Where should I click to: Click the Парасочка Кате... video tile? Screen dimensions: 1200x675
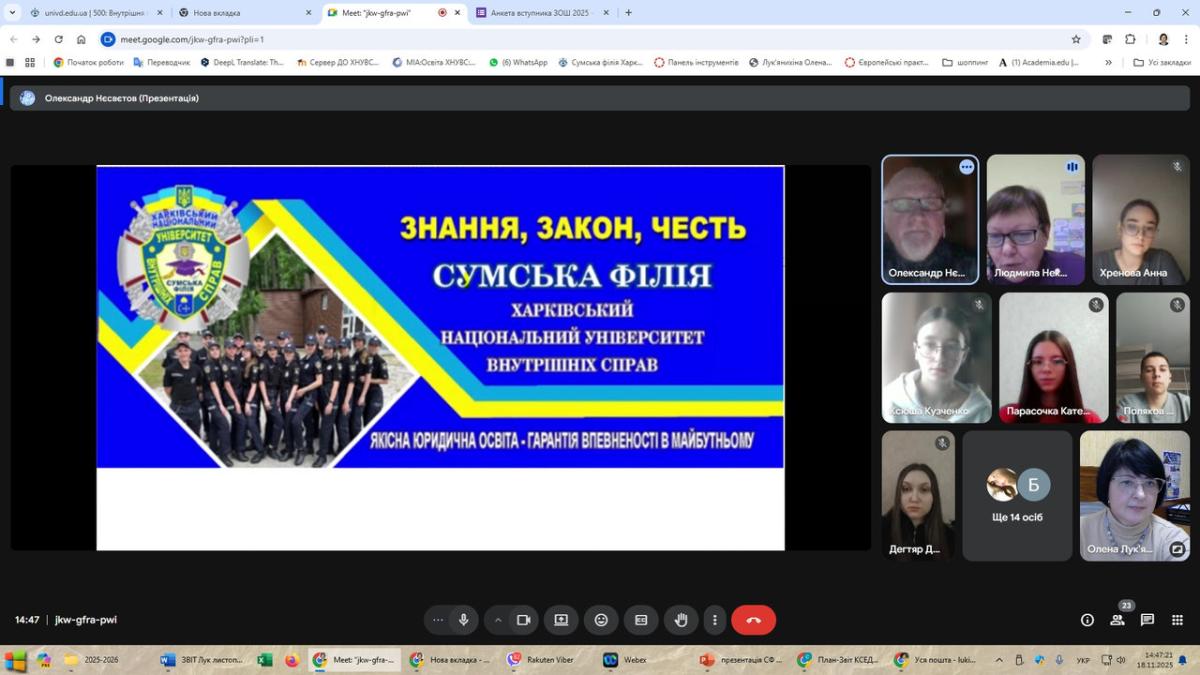pyautogui.click(x=1053, y=358)
